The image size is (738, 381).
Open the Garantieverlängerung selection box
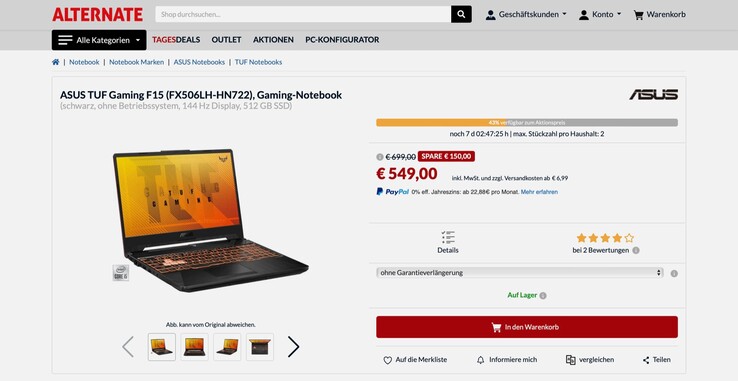click(x=520, y=273)
